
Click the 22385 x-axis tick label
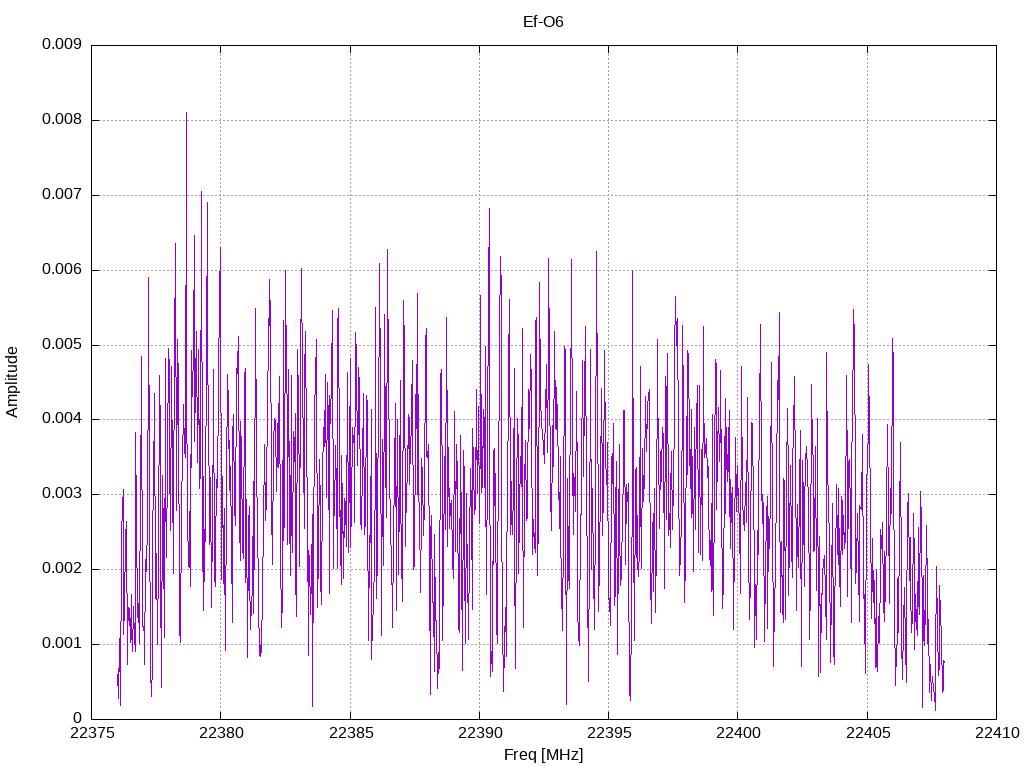click(351, 733)
